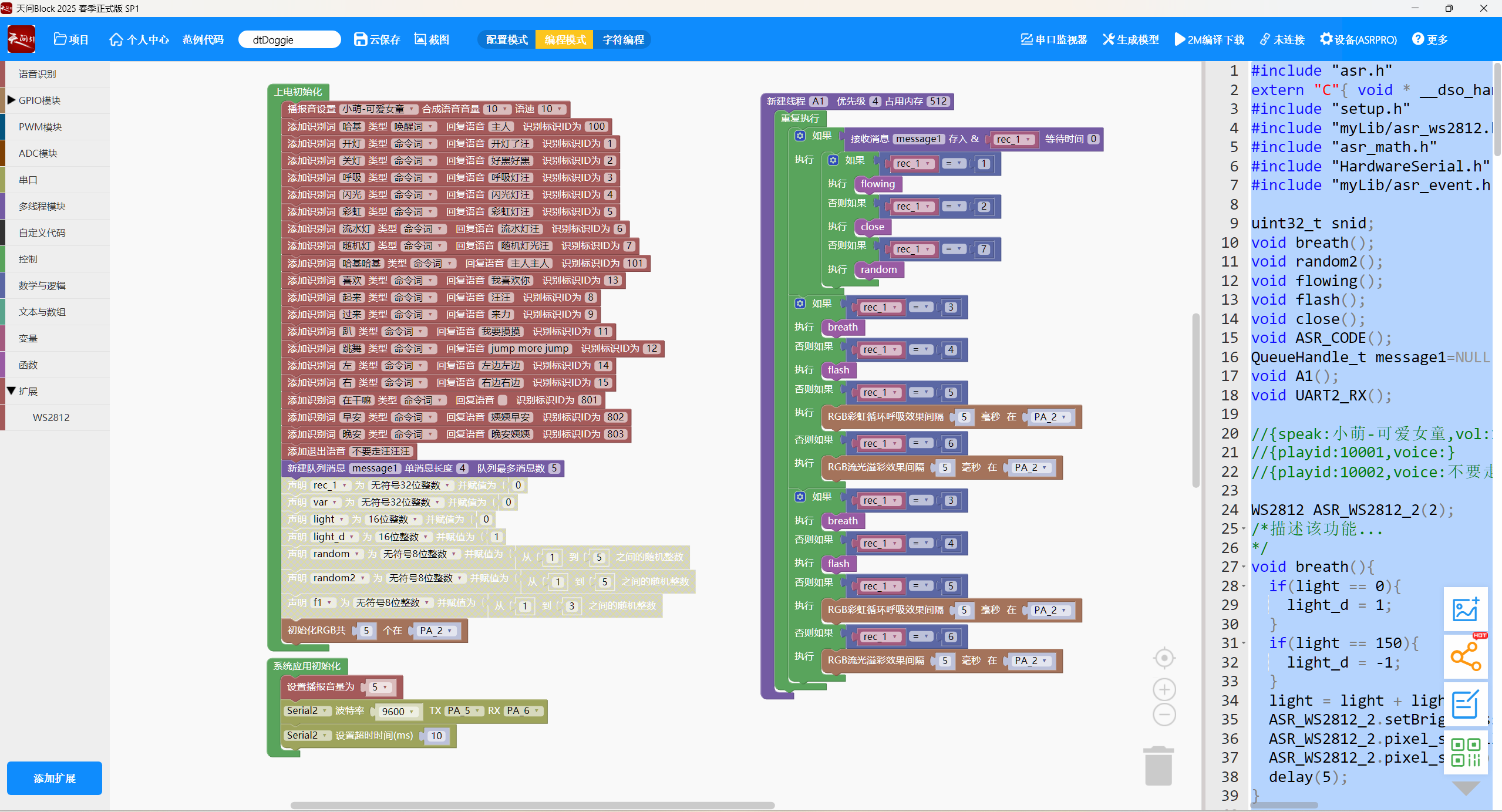The width and height of the screenshot is (1502, 812).
Task: Fold the if block at line 31
Action: click(x=1244, y=643)
